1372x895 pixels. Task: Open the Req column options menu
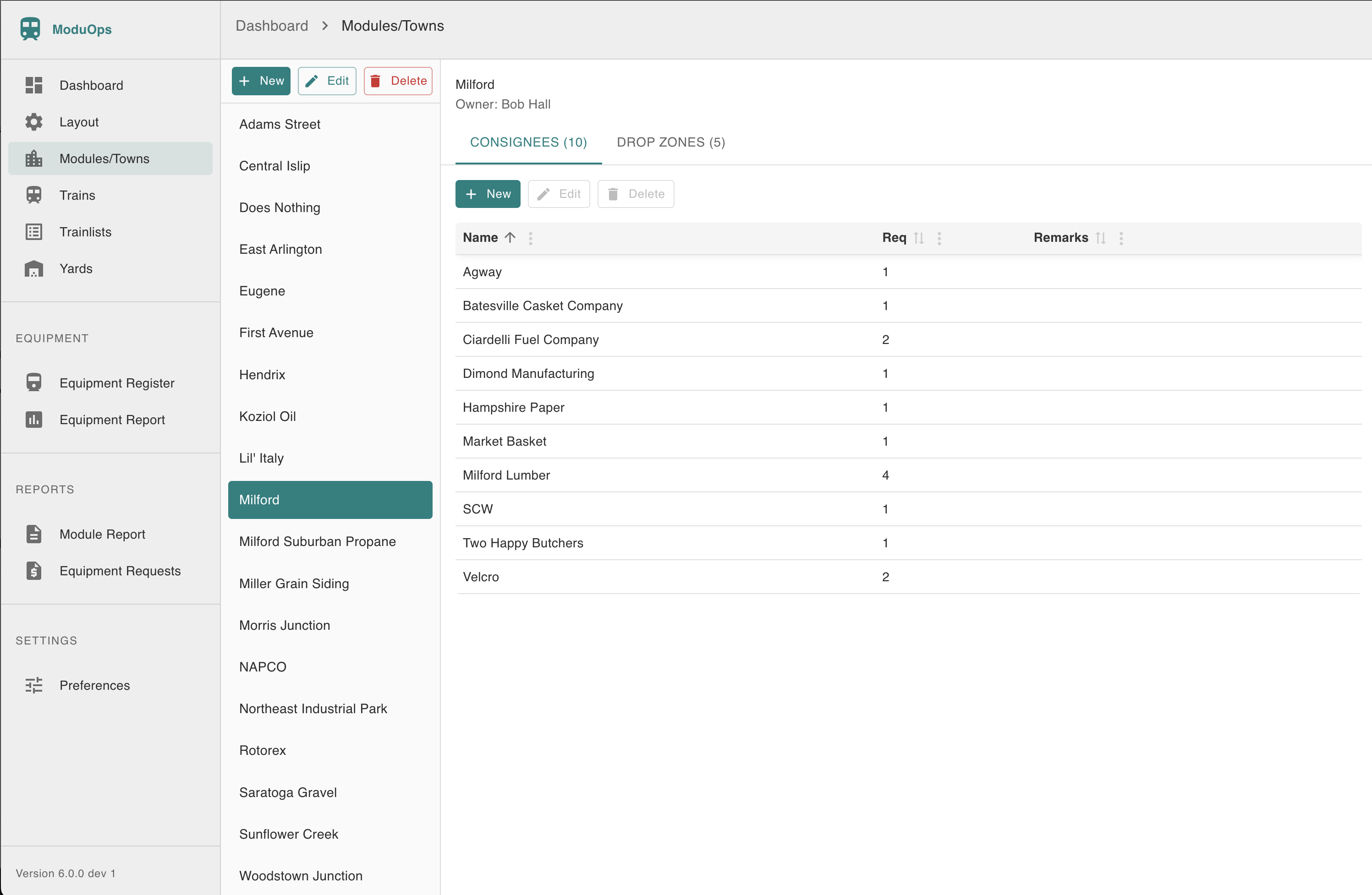click(x=939, y=238)
